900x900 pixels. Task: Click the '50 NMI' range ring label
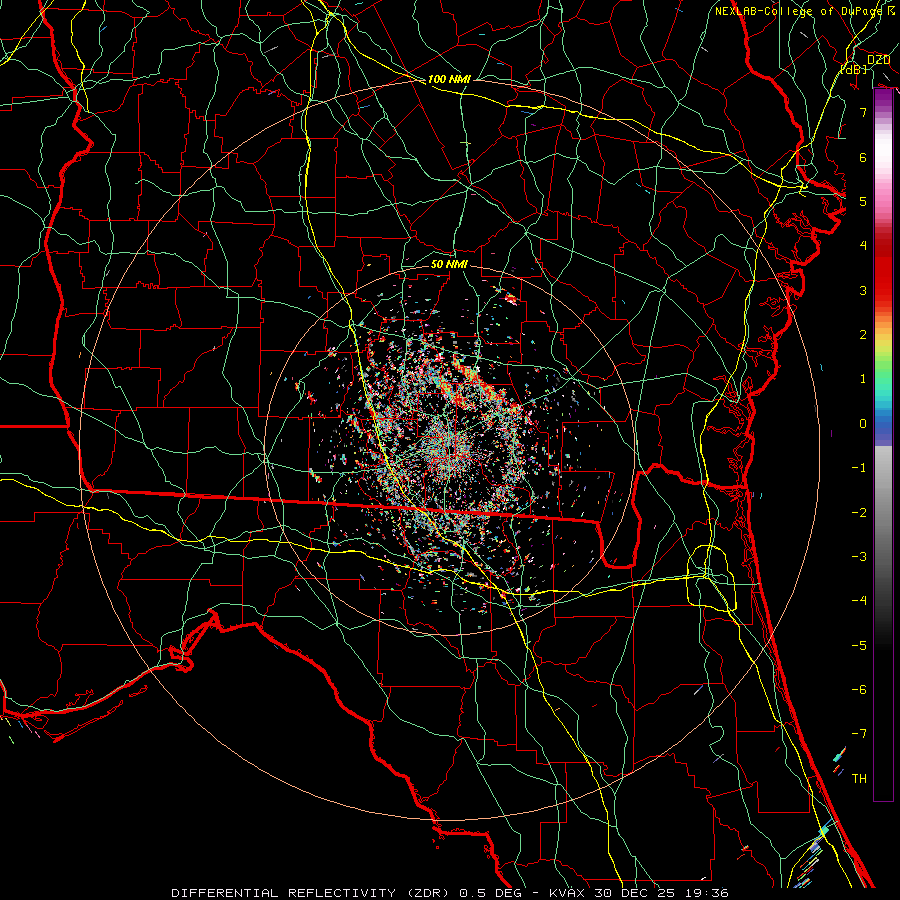pos(449,264)
